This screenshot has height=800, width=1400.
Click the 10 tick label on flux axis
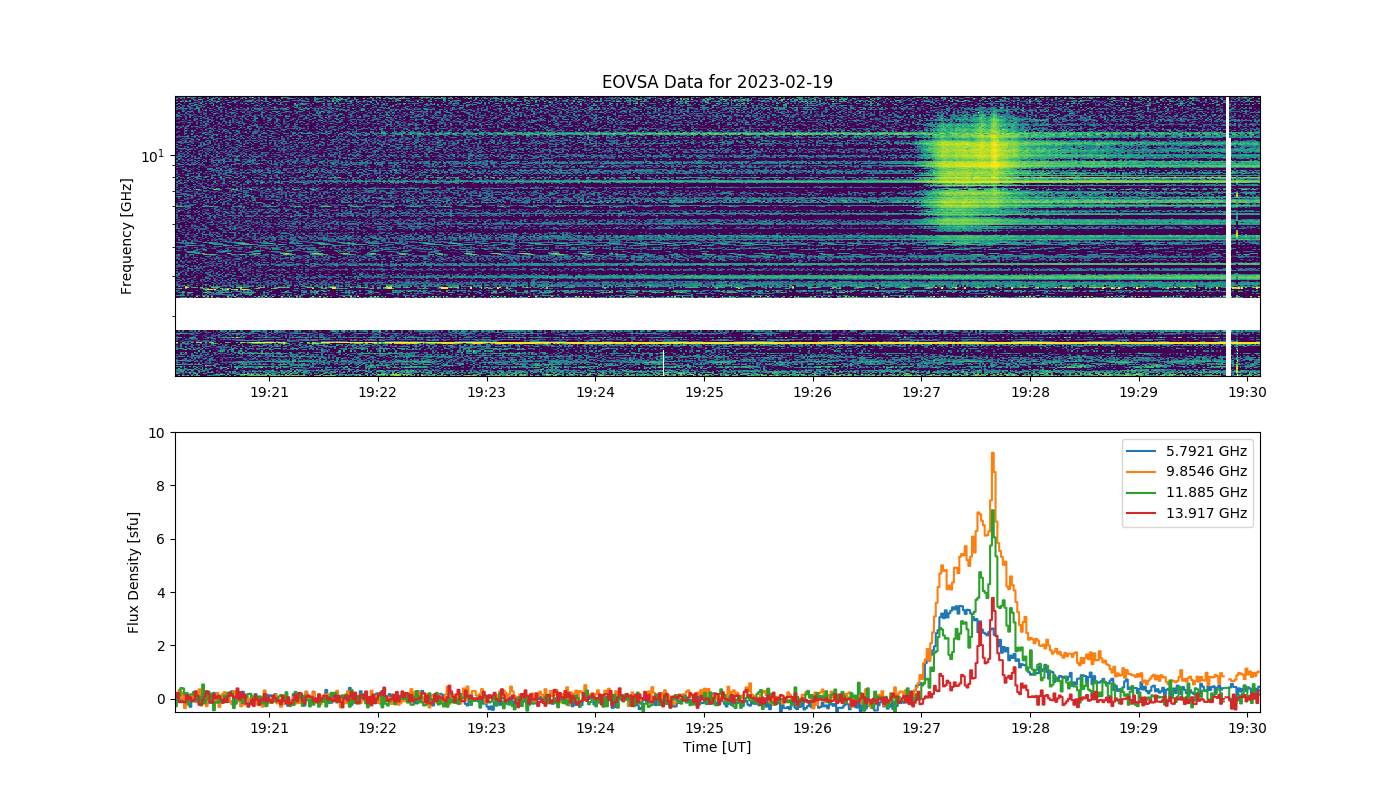point(156,433)
